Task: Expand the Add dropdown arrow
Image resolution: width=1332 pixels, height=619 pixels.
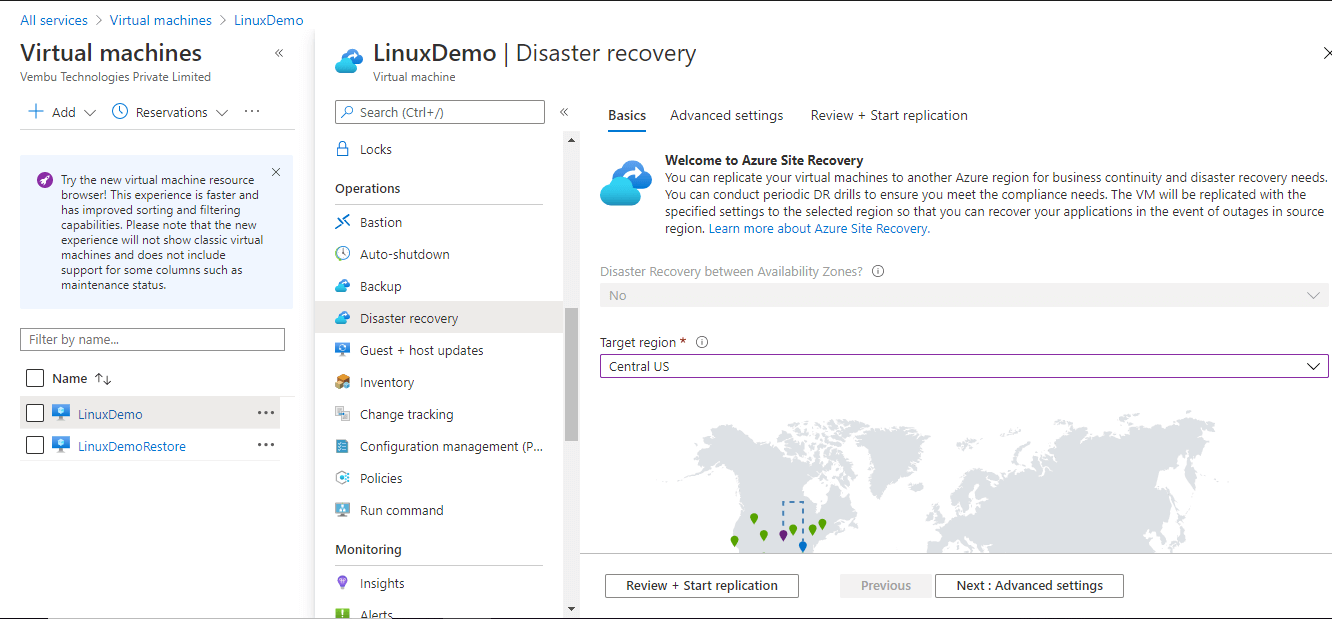Action: pyautogui.click(x=90, y=113)
